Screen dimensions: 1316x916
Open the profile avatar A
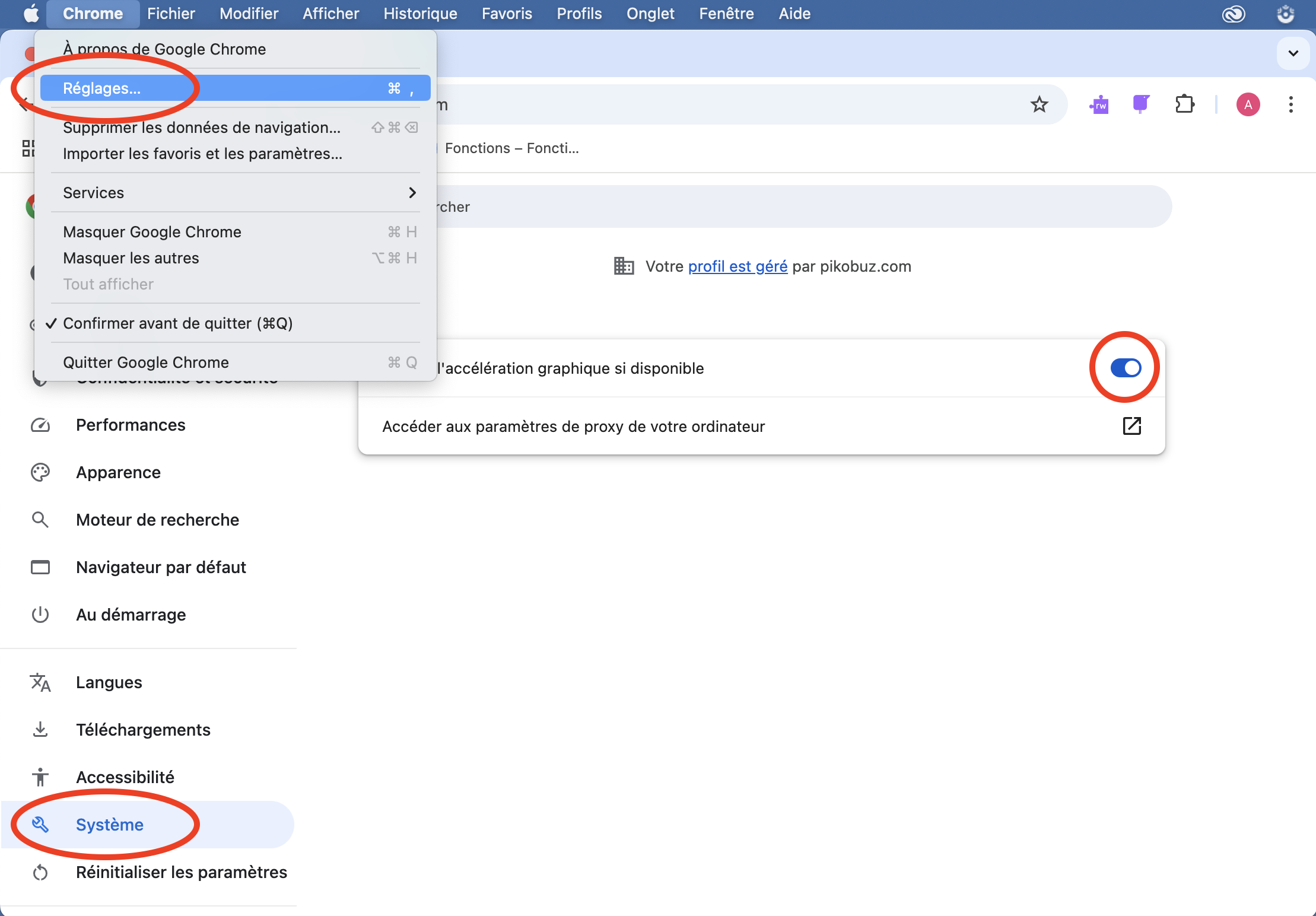tap(1248, 105)
